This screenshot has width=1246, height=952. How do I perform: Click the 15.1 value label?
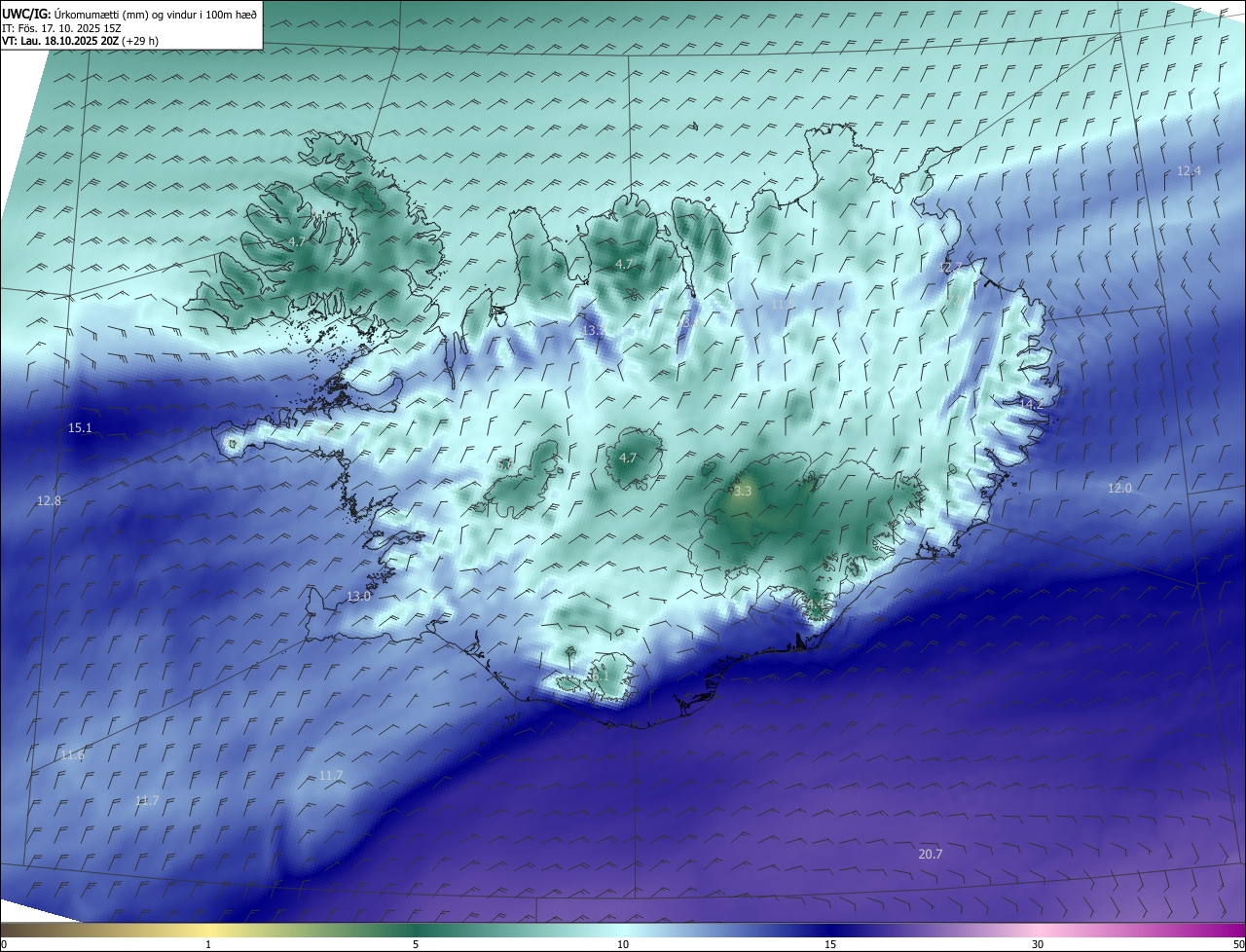80,428
